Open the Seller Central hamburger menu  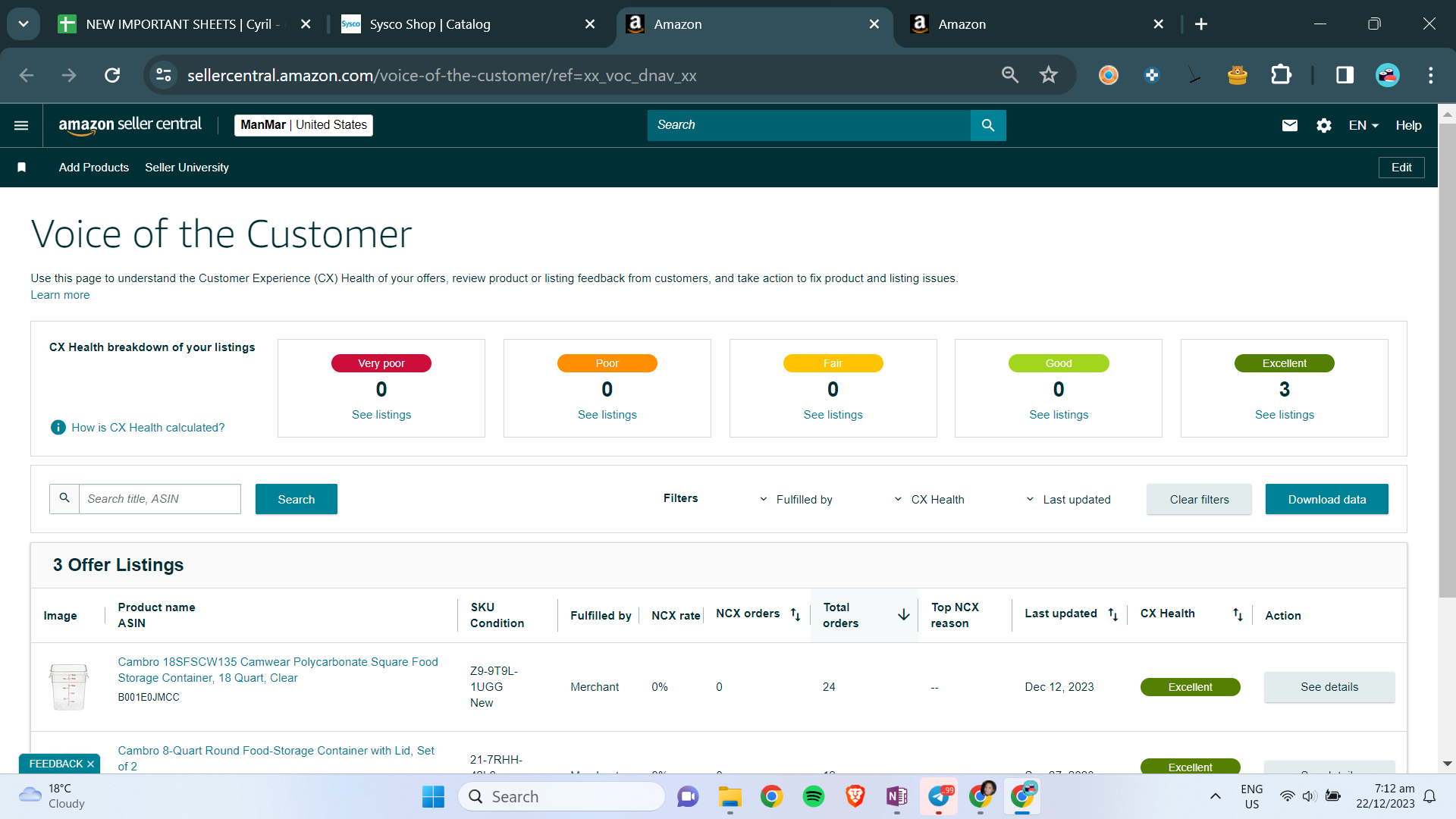[x=21, y=125]
